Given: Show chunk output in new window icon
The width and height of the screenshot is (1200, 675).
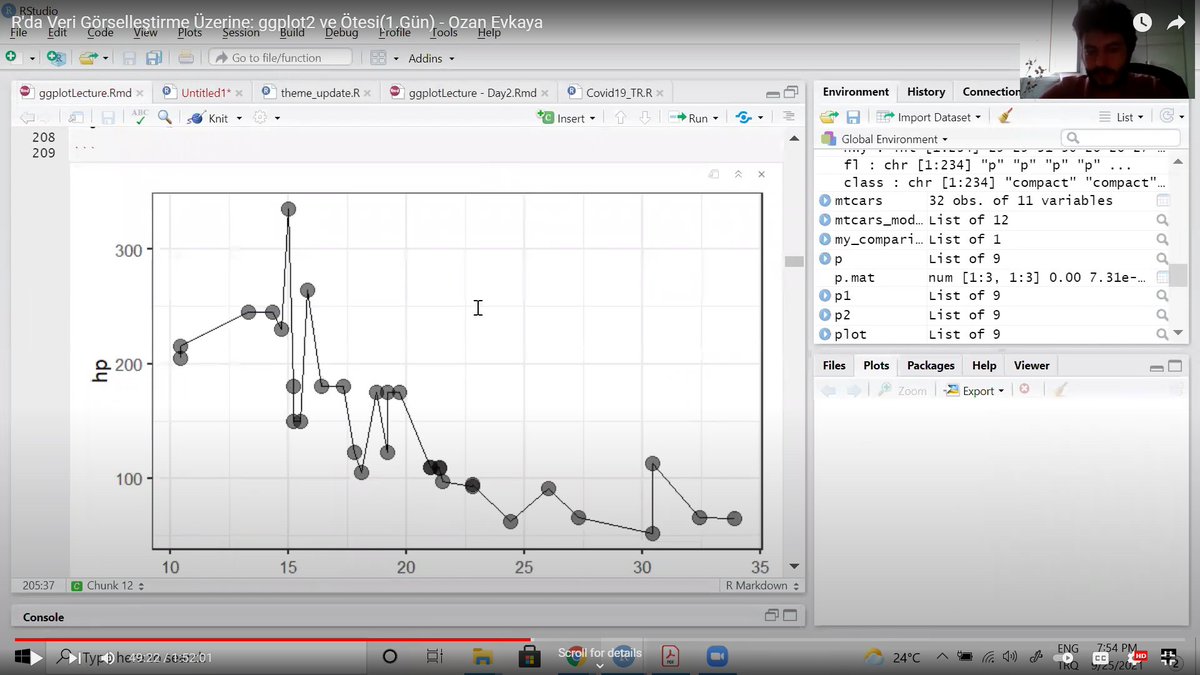Looking at the screenshot, I should 714,174.
